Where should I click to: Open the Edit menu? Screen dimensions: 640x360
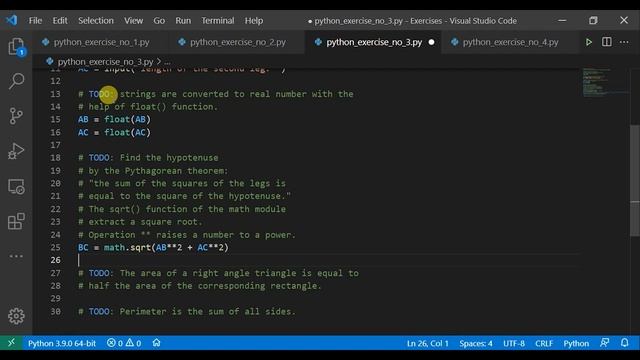point(60,20)
